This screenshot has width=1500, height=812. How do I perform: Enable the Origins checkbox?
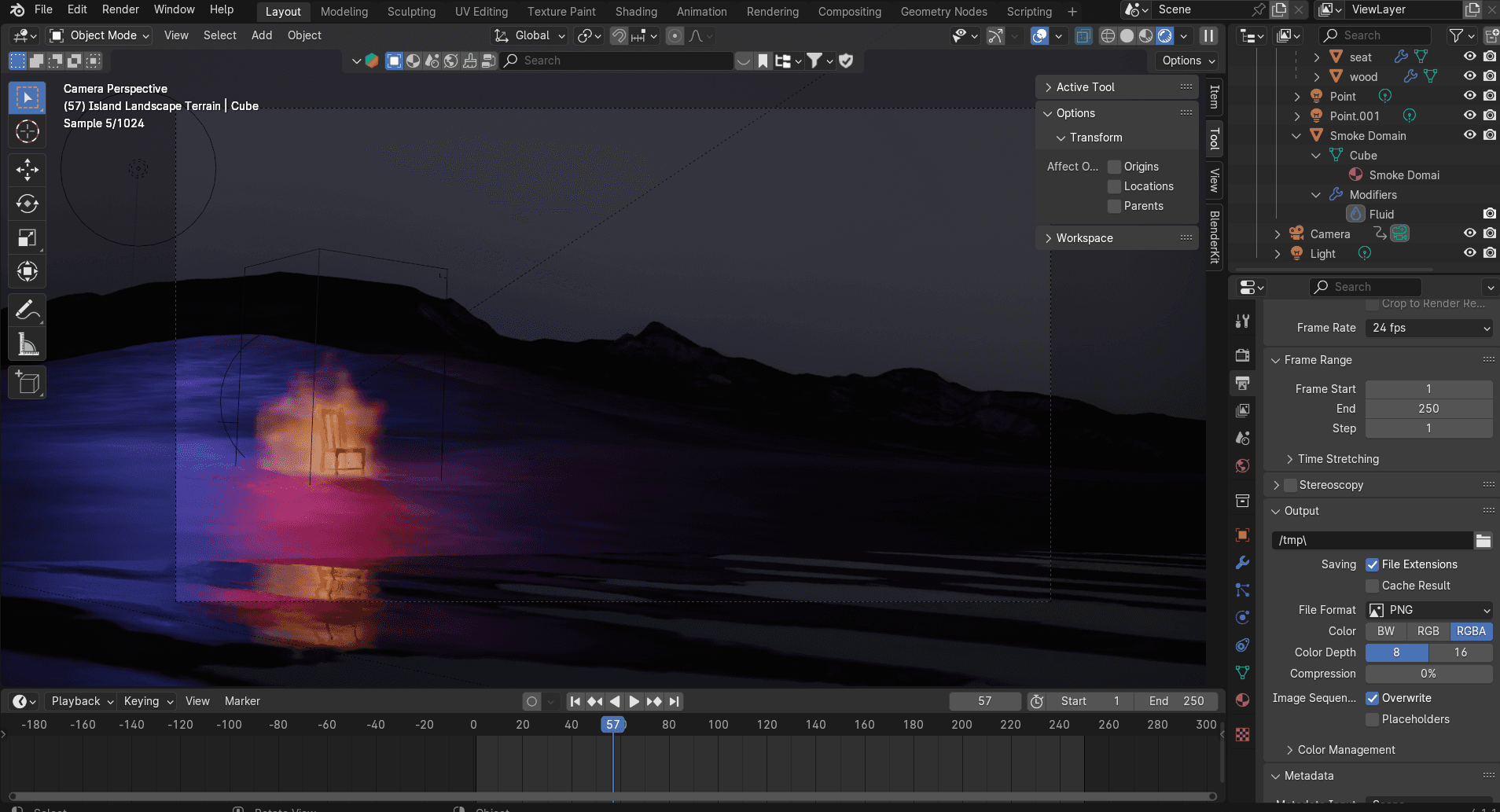[1114, 167]
